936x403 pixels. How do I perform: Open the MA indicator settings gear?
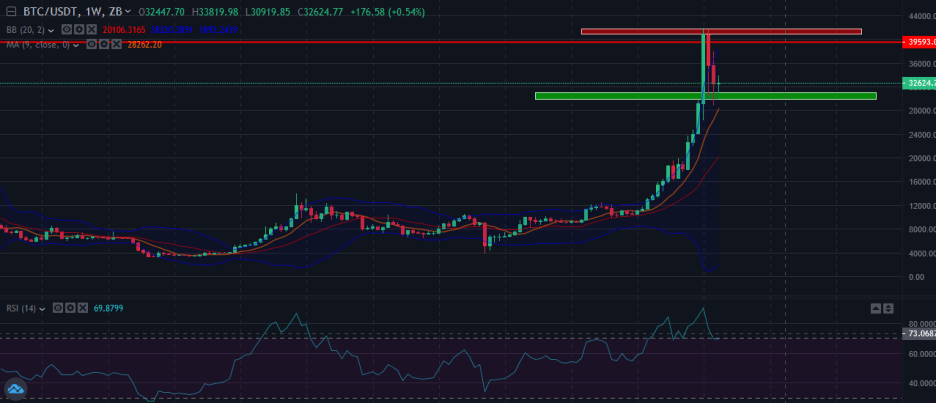pos(104,45)
